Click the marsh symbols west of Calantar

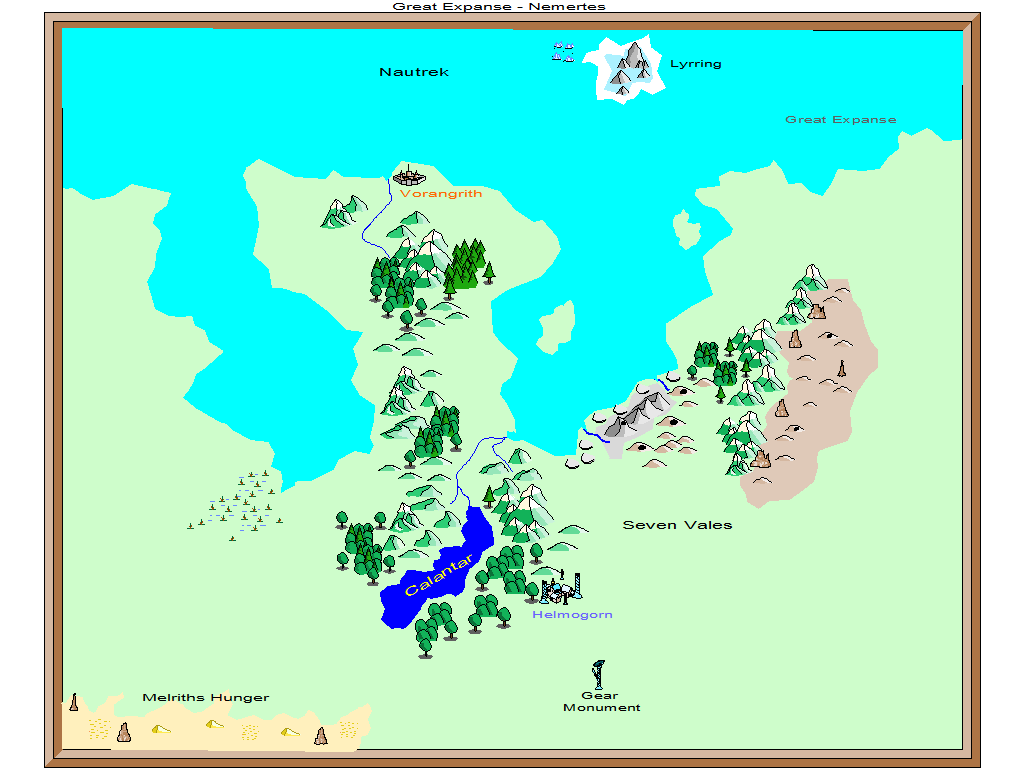click(236, 505)
